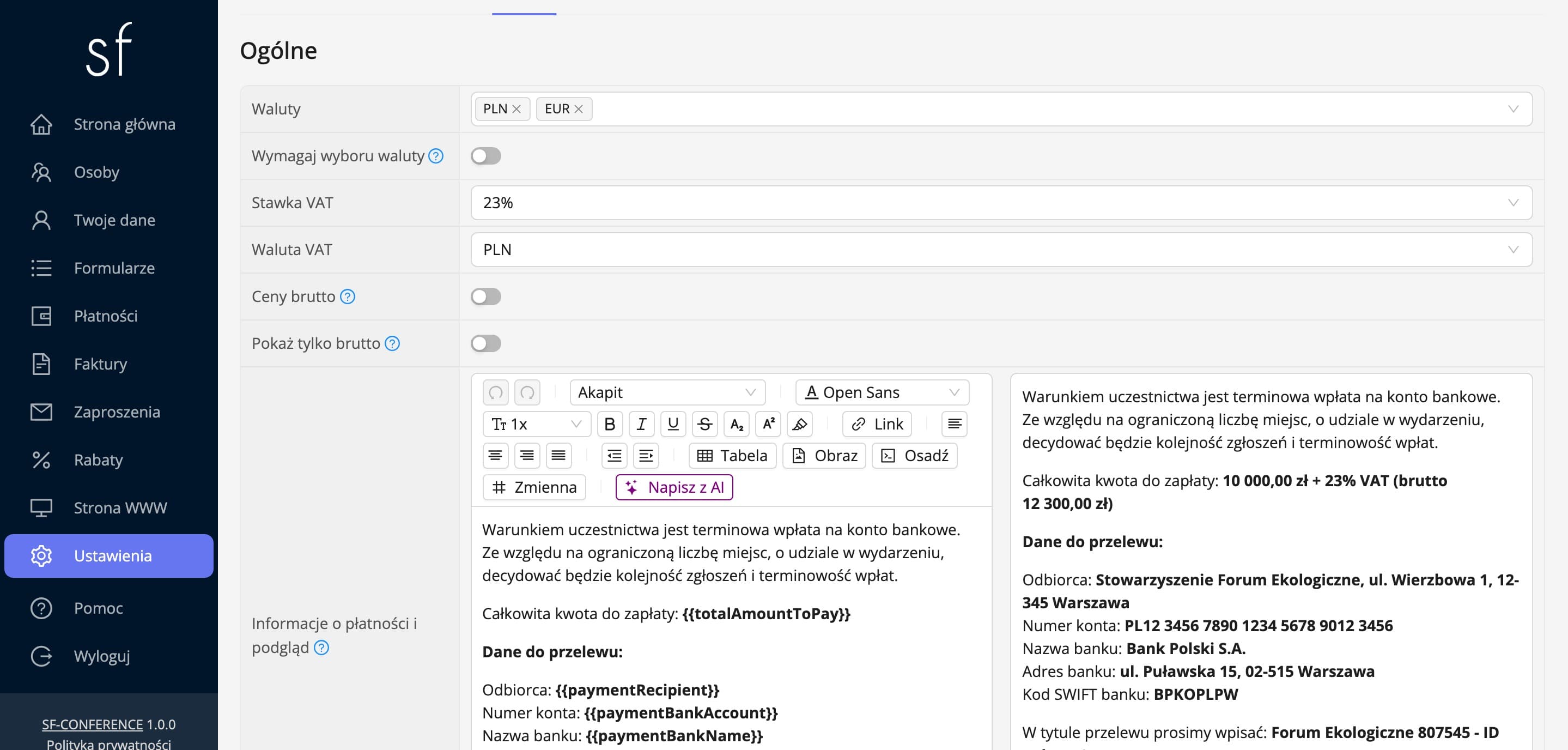The width and height of the screenshot is (1568, 750).
Task: Insert a variable with Zmienna
Action: (534, 488)
